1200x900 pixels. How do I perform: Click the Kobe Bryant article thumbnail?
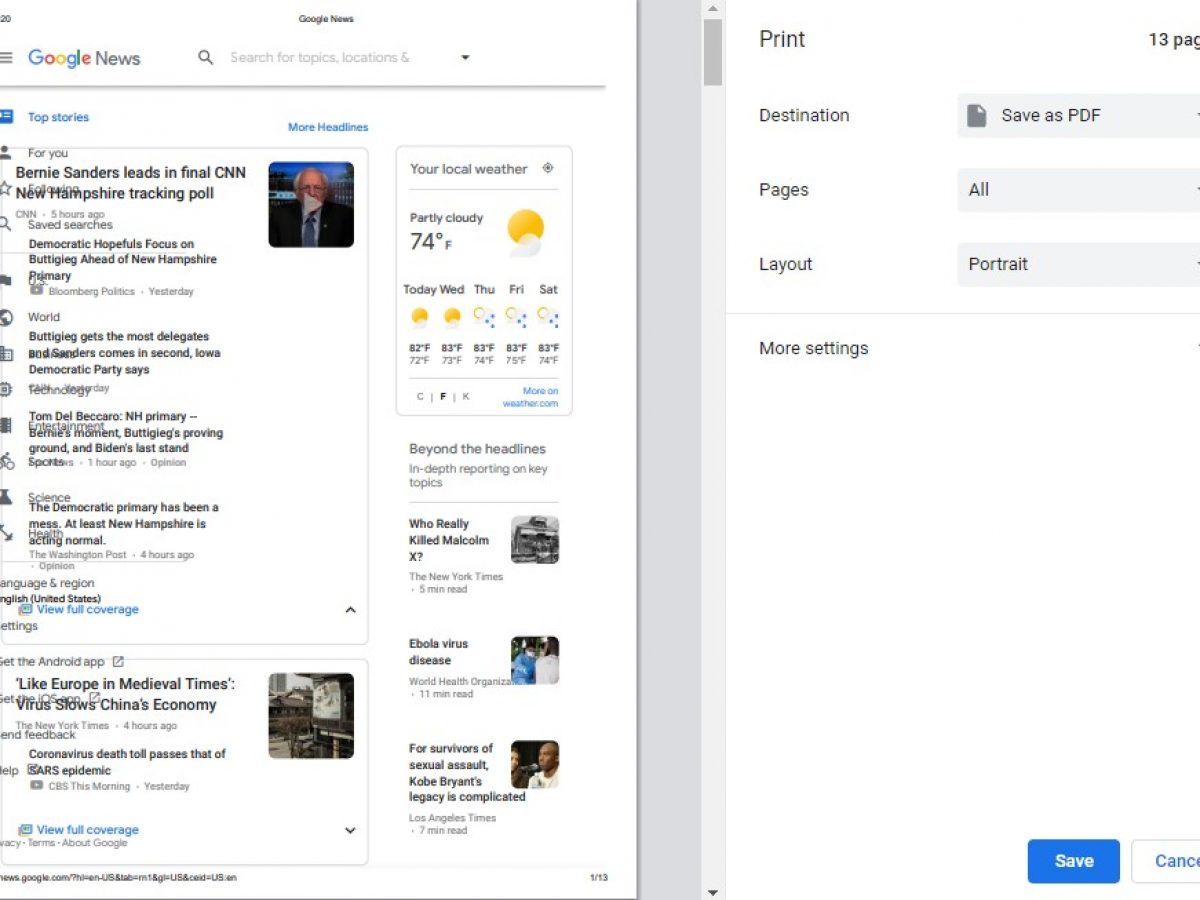(x=535, y=764)
